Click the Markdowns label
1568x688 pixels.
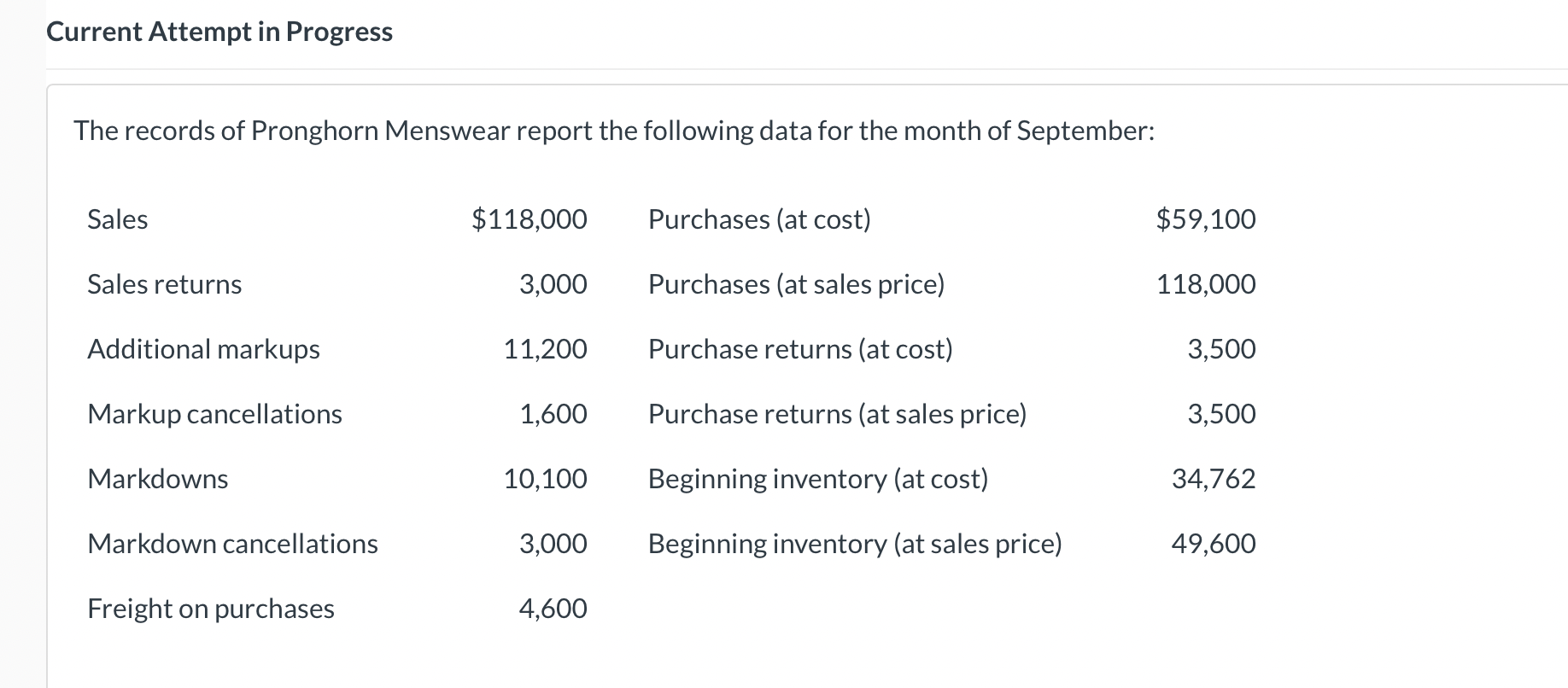click(157, 479)
